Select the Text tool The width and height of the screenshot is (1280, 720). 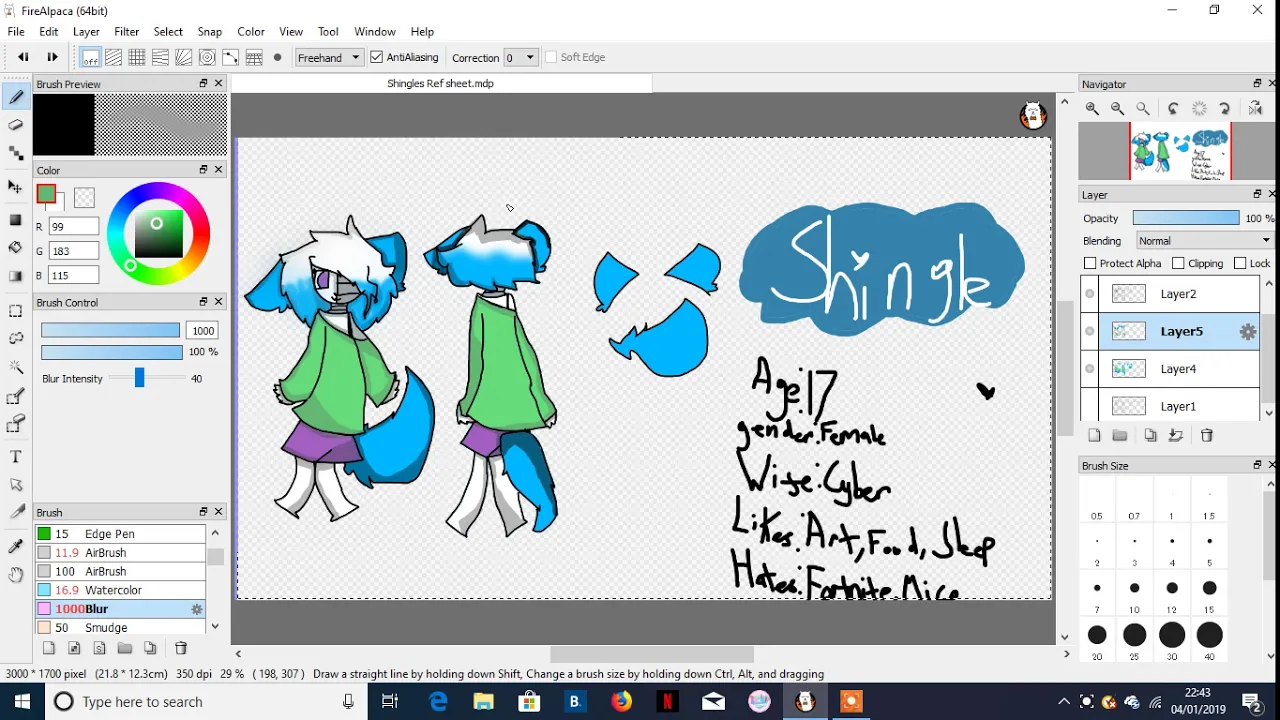(x=16, y=457)
